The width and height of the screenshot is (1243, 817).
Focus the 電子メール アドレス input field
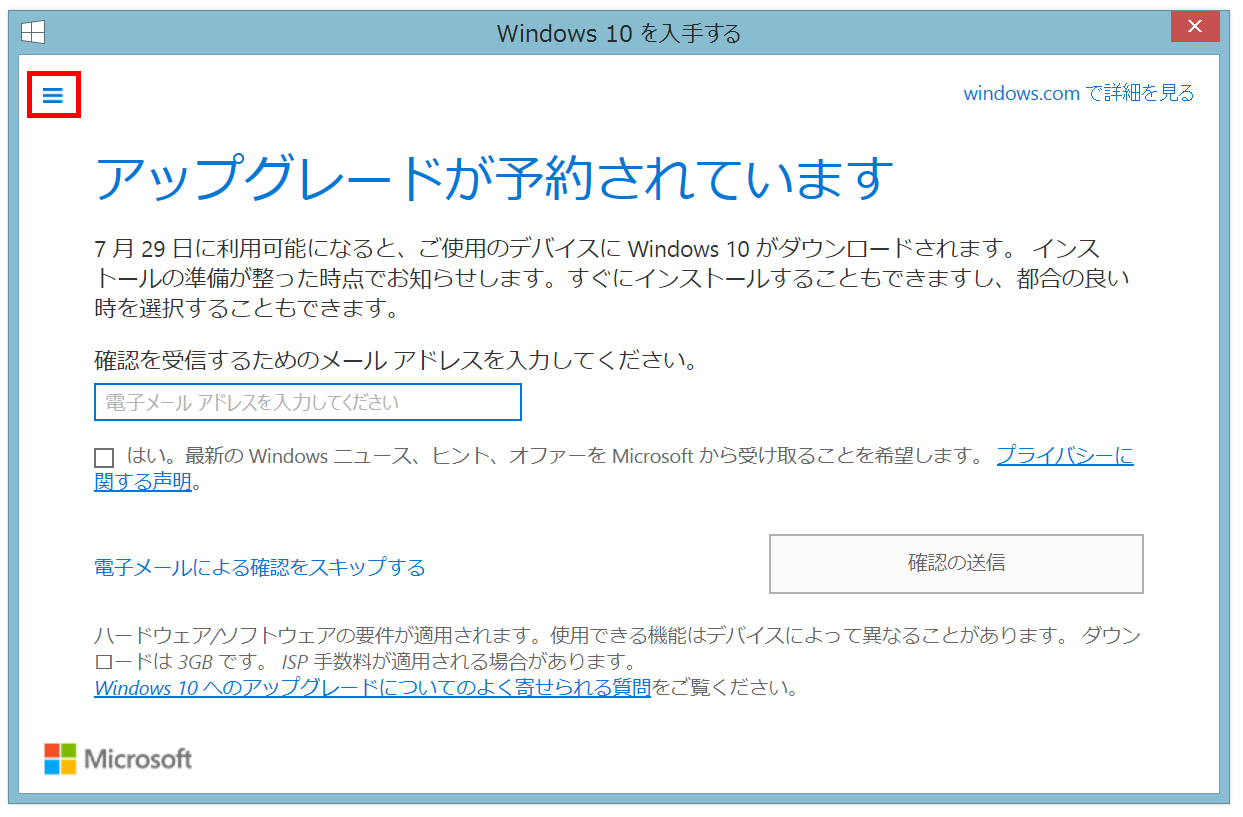(x=308, y=402)
